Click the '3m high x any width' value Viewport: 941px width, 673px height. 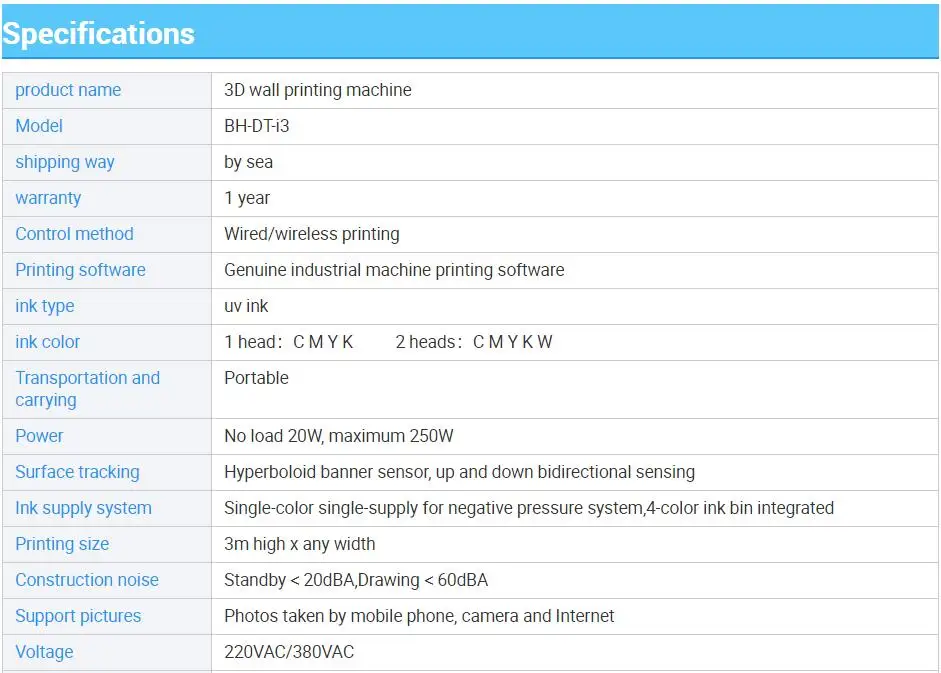pos(299,544)
